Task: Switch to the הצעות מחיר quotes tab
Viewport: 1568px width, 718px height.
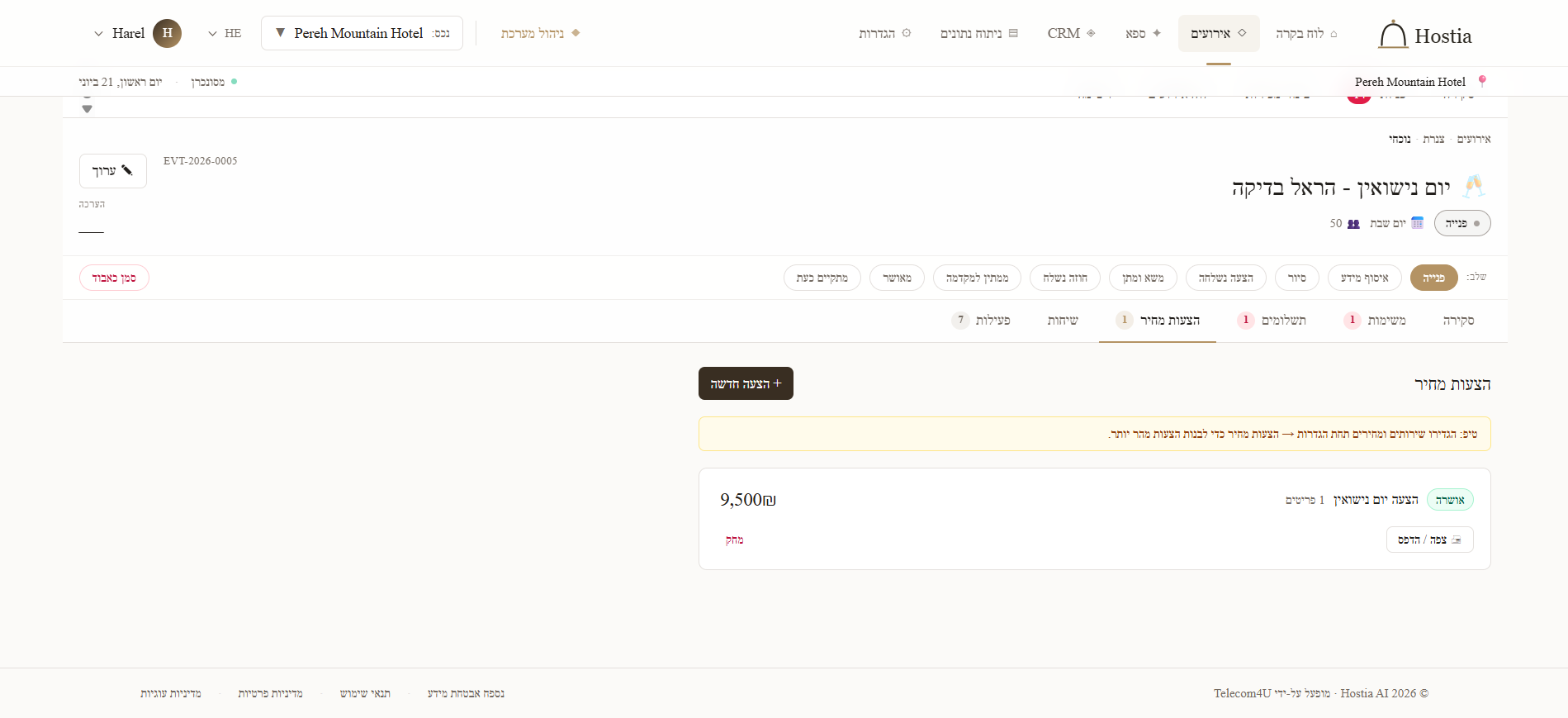Action: (x=1158, y=321)
